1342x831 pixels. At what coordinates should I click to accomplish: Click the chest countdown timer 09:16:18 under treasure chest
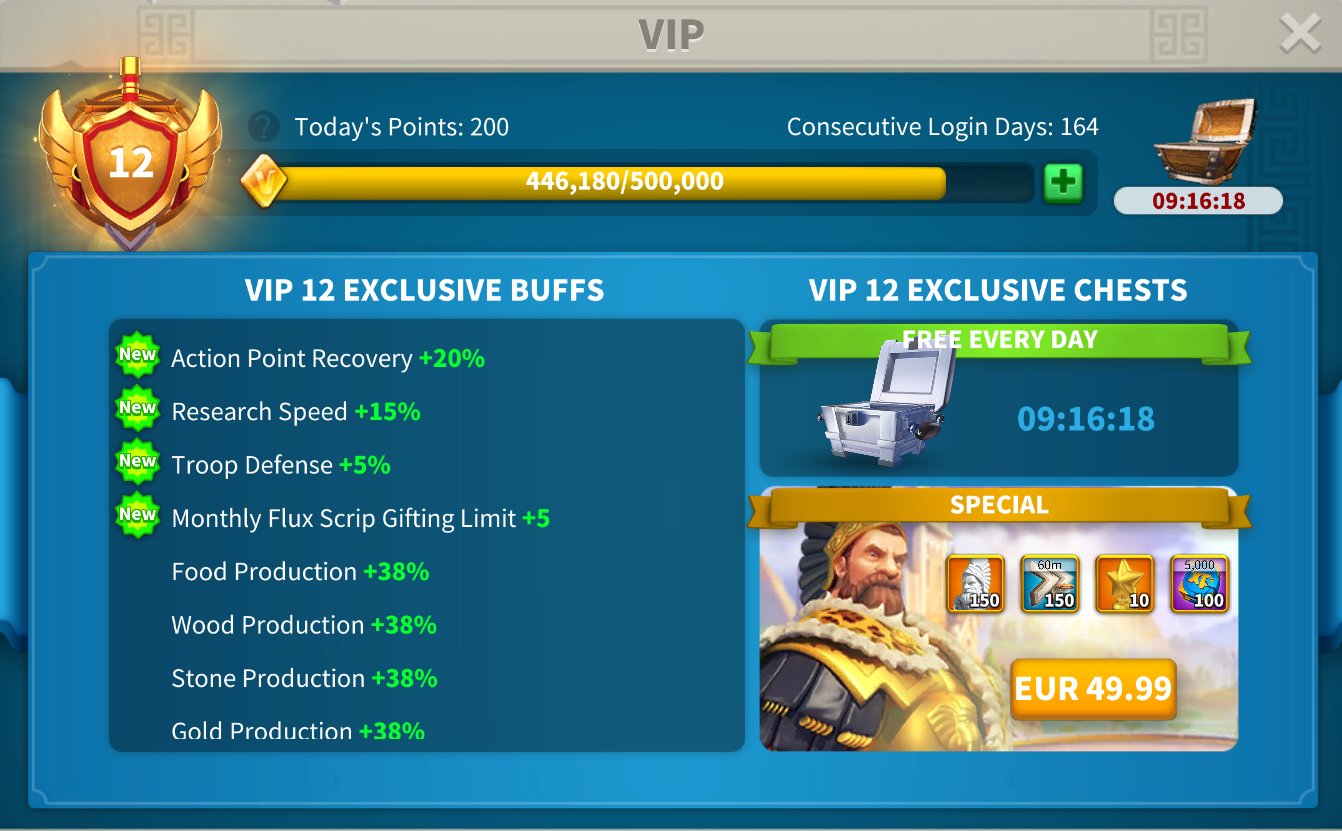tap(1198, 201)
